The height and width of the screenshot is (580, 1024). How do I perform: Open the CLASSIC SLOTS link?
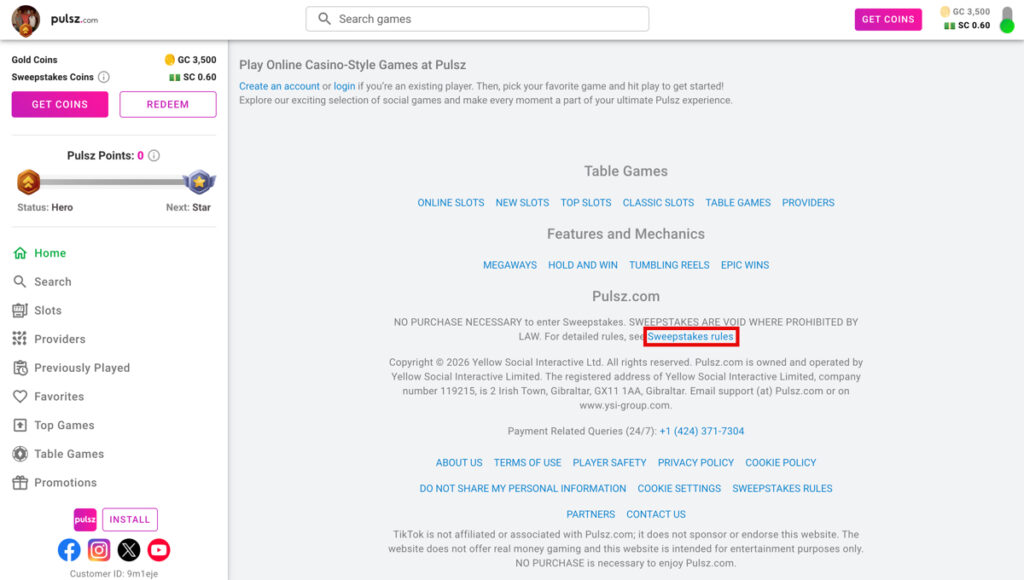(x=658, y=202)
